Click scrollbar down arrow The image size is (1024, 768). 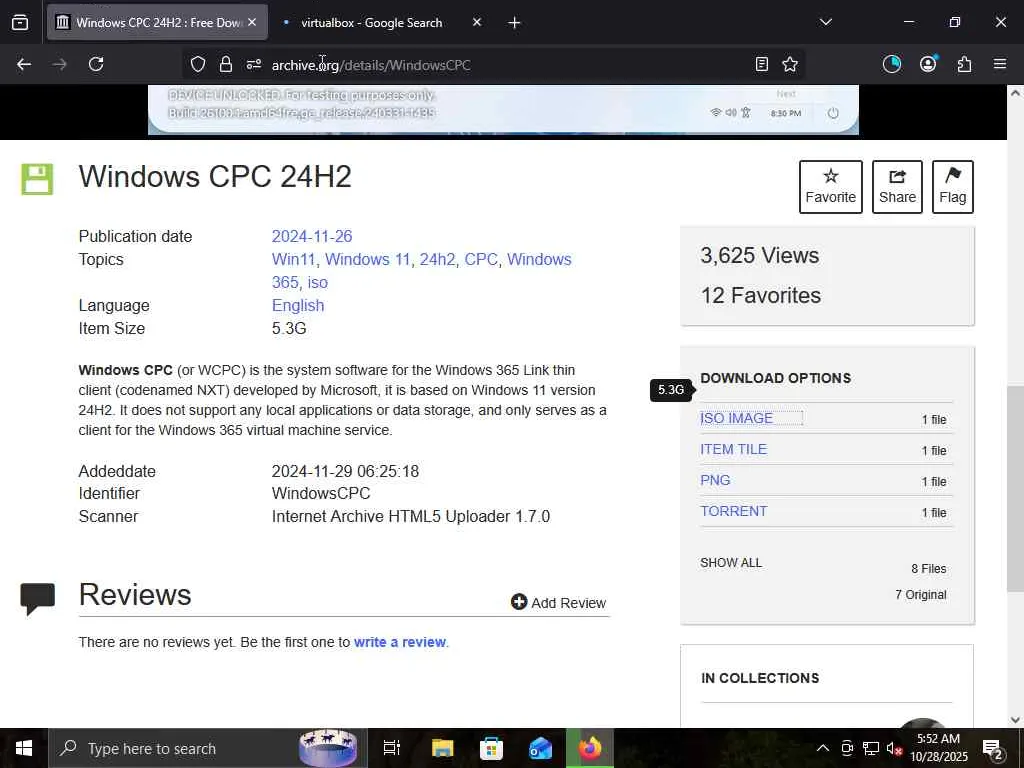click(x=1015, y=720)
